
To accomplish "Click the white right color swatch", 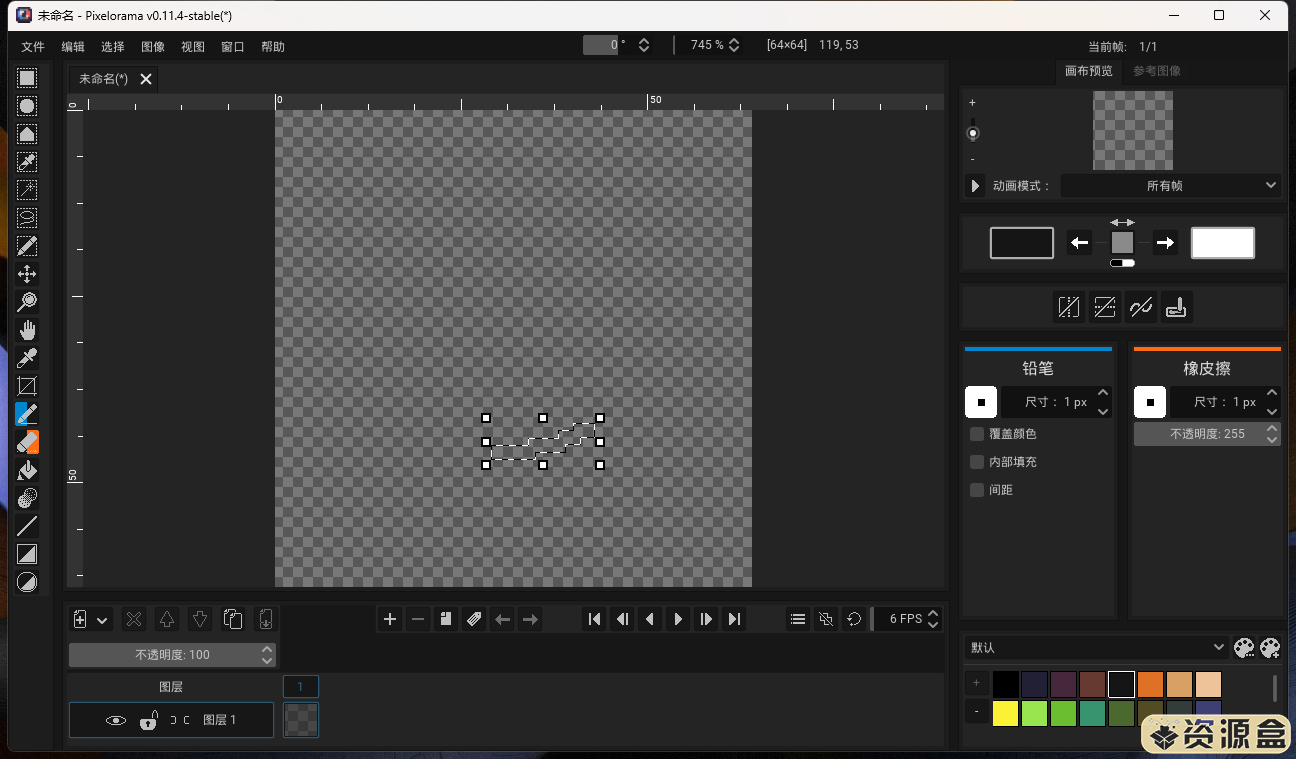I will click(x=1223, y=243).
